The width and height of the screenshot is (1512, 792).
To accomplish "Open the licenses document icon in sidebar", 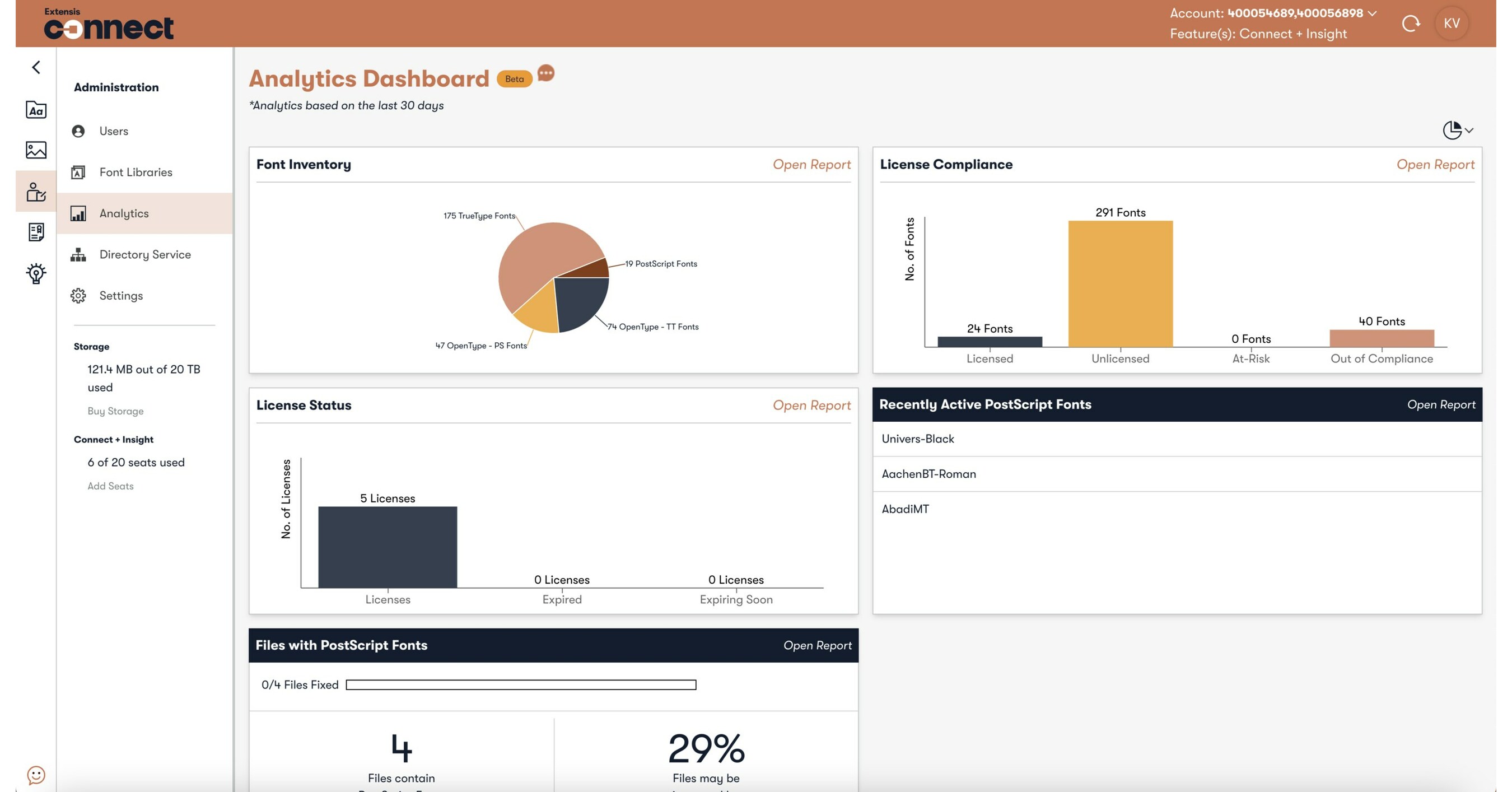I will point(35,231).
